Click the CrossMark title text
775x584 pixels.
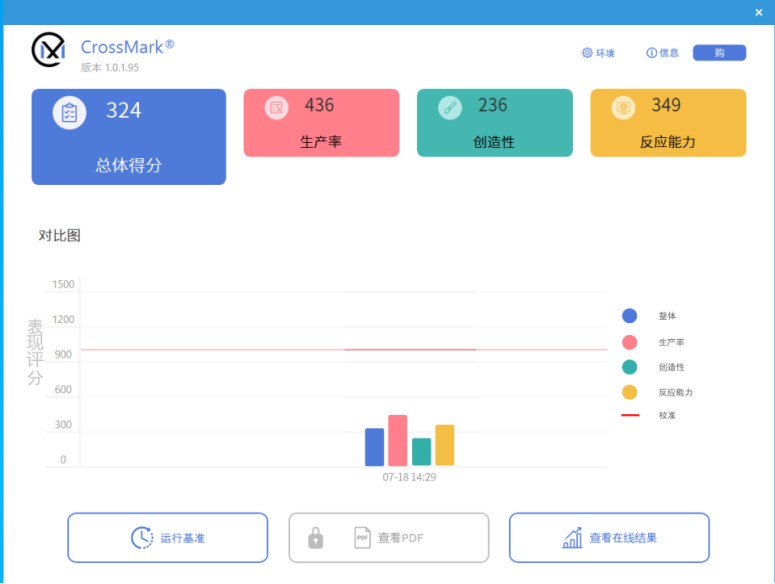click(x=127, y=47)
